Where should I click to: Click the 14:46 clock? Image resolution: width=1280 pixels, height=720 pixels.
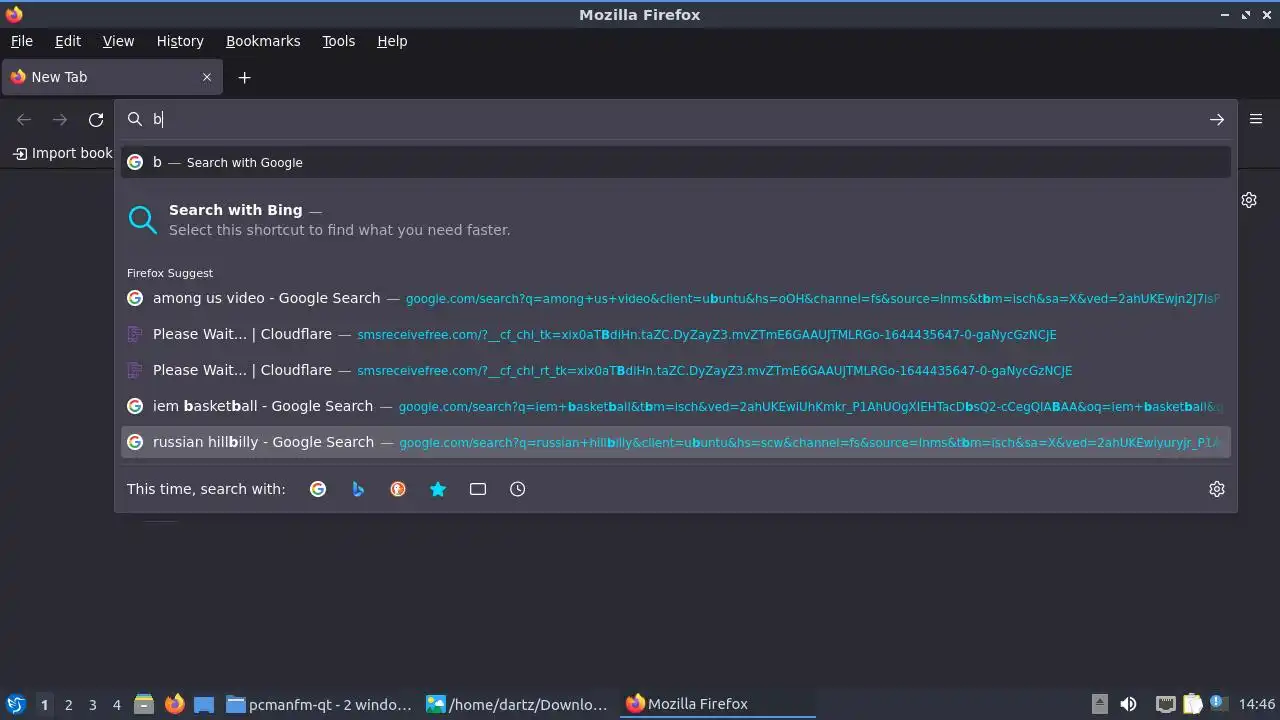click(1257, 704)
